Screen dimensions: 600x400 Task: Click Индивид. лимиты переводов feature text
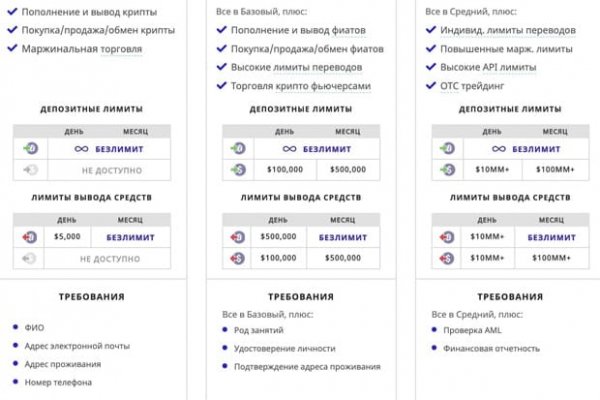click(x=507, y=30)
